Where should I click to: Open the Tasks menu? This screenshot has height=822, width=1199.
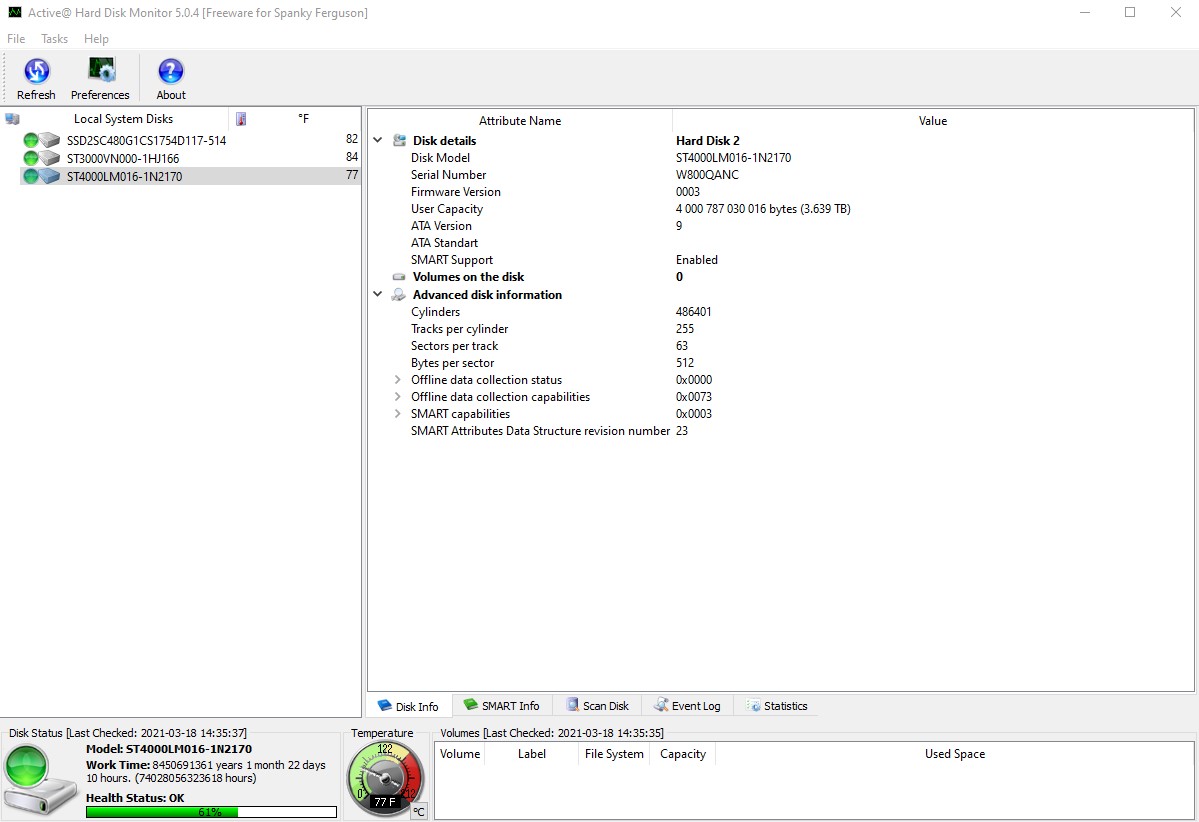(54, 39)
